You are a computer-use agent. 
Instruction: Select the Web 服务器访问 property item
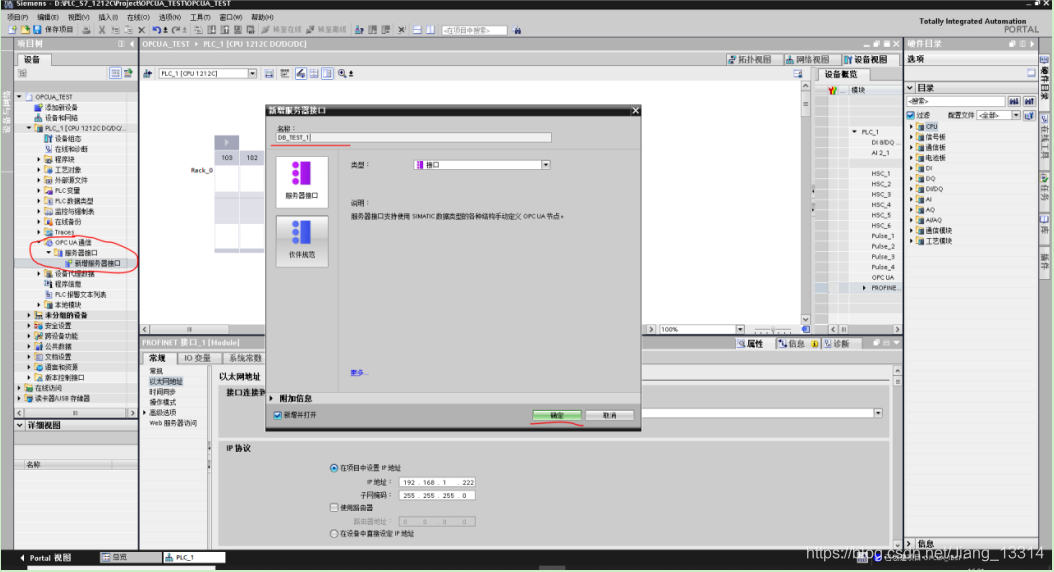point(173,423)
